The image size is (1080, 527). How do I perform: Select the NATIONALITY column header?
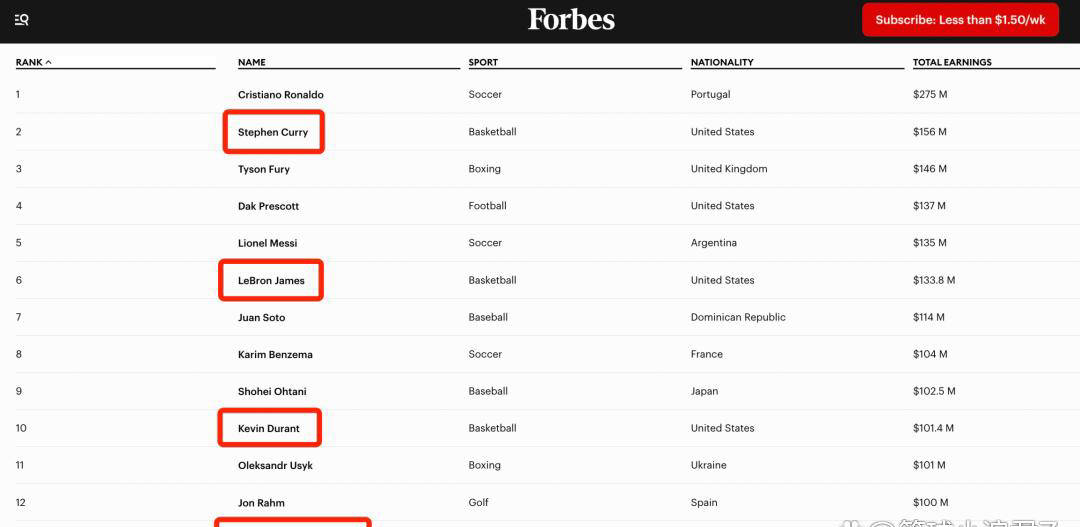(x=722, y=62)
